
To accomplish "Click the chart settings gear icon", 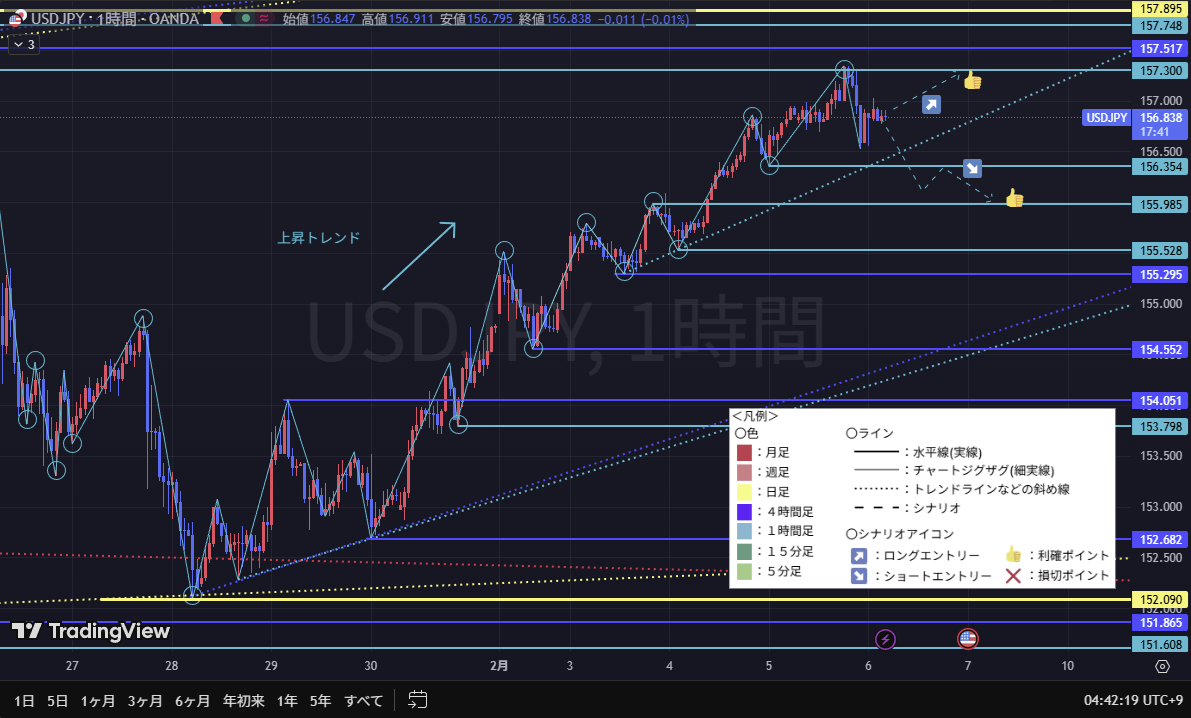I will (x=1162, y=666).
